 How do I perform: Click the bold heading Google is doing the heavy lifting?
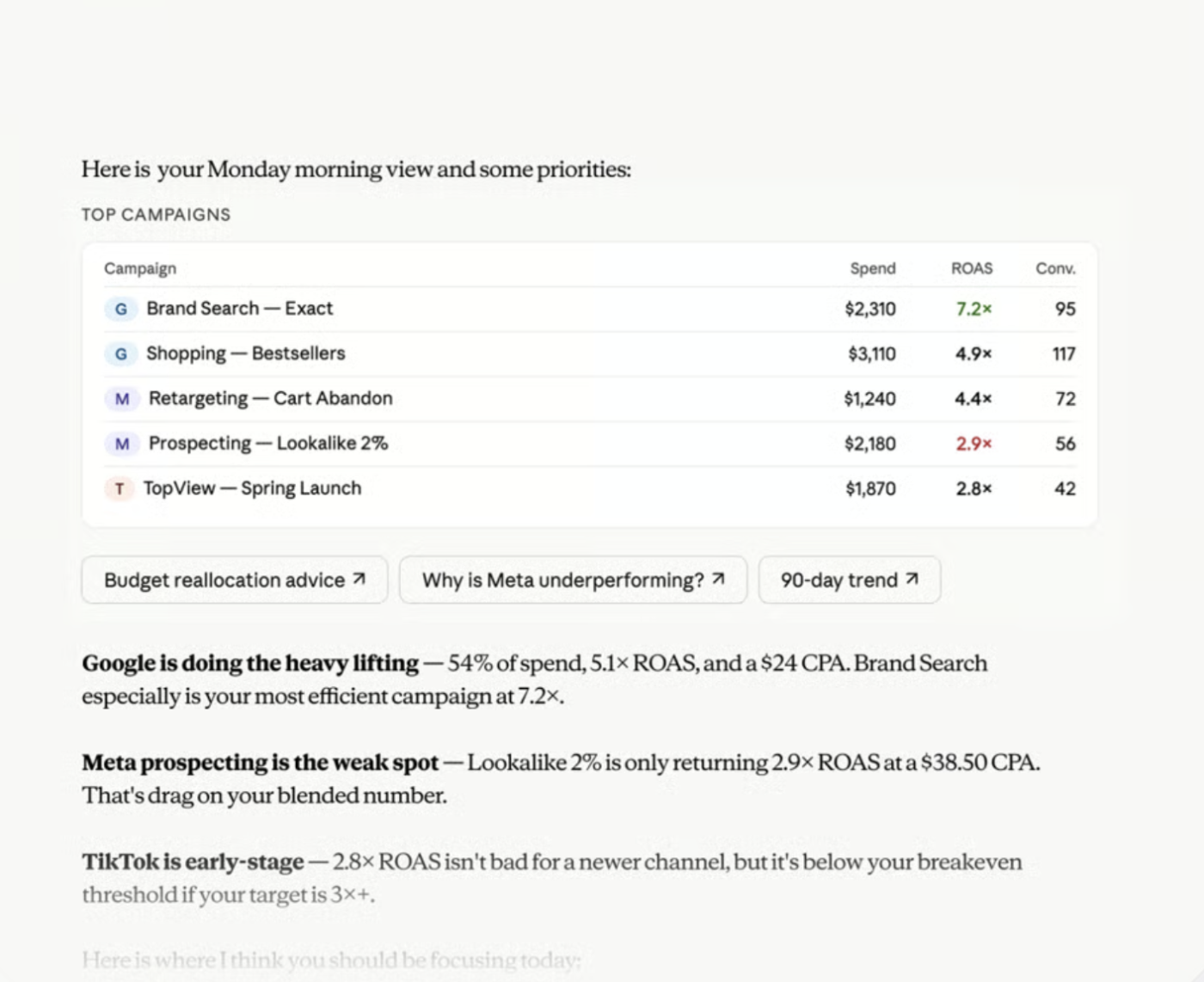click(x=250, y=663)
